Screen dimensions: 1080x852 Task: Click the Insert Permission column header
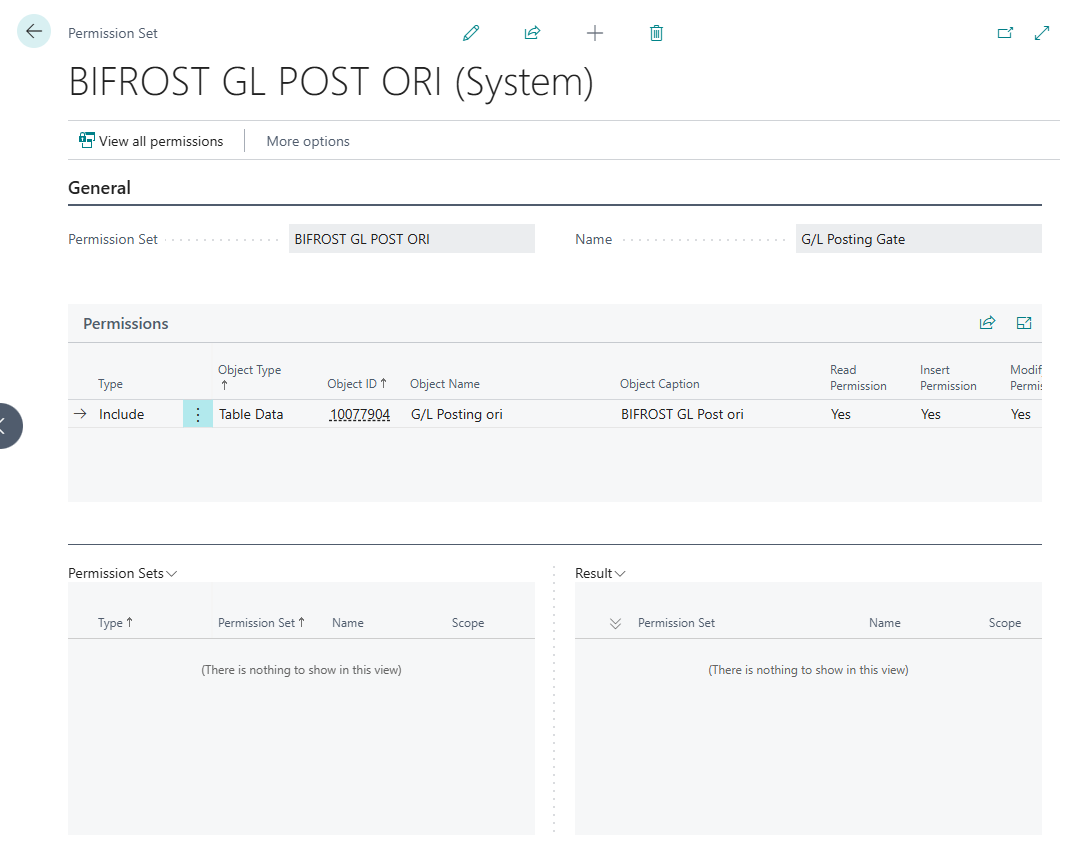point(948,377)
